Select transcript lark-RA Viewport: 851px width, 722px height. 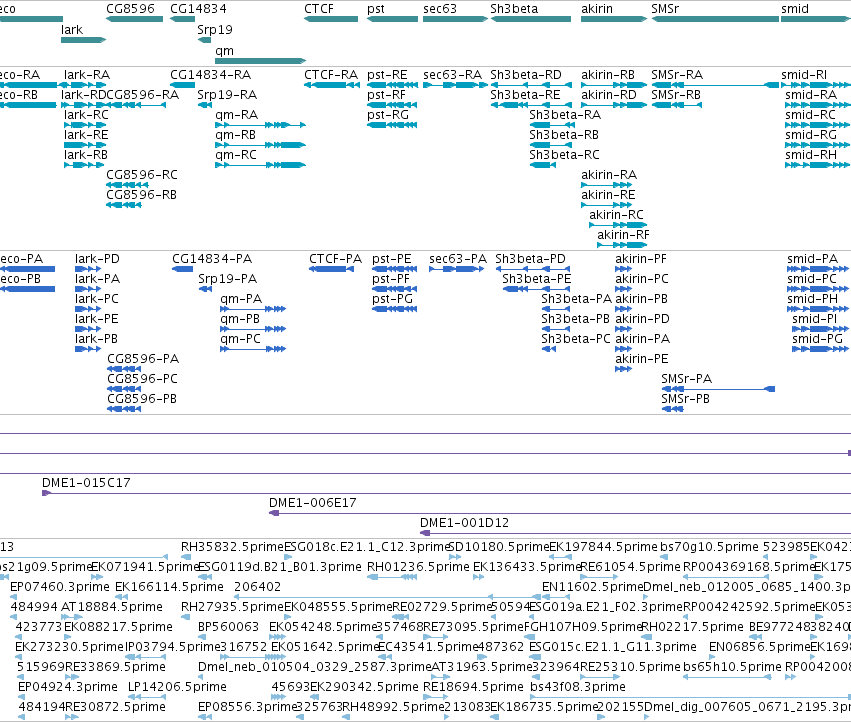coord(87,75)
